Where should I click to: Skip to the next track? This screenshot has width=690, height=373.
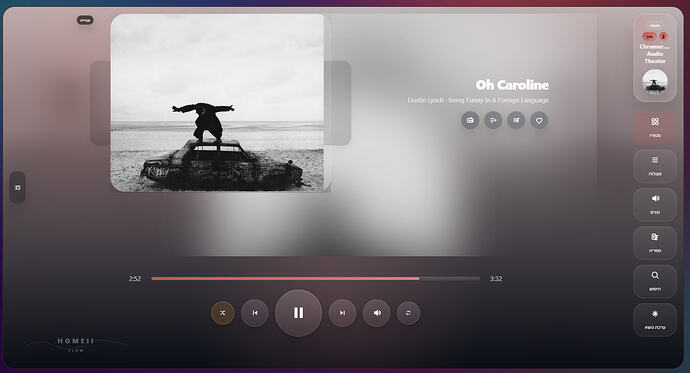click(x=342, y=313)
